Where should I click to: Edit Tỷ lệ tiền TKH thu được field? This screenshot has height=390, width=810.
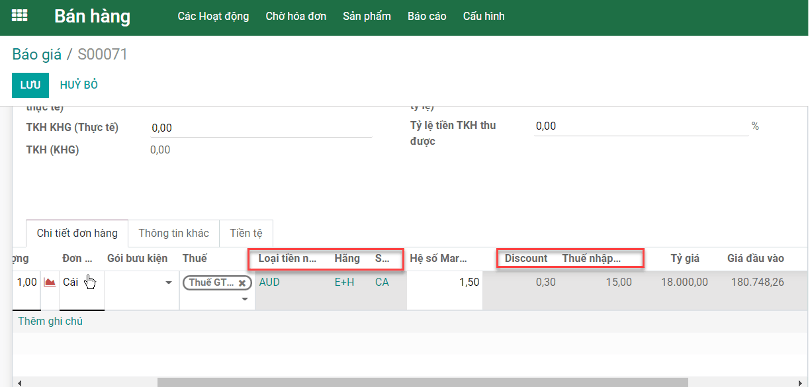[641, 126]
